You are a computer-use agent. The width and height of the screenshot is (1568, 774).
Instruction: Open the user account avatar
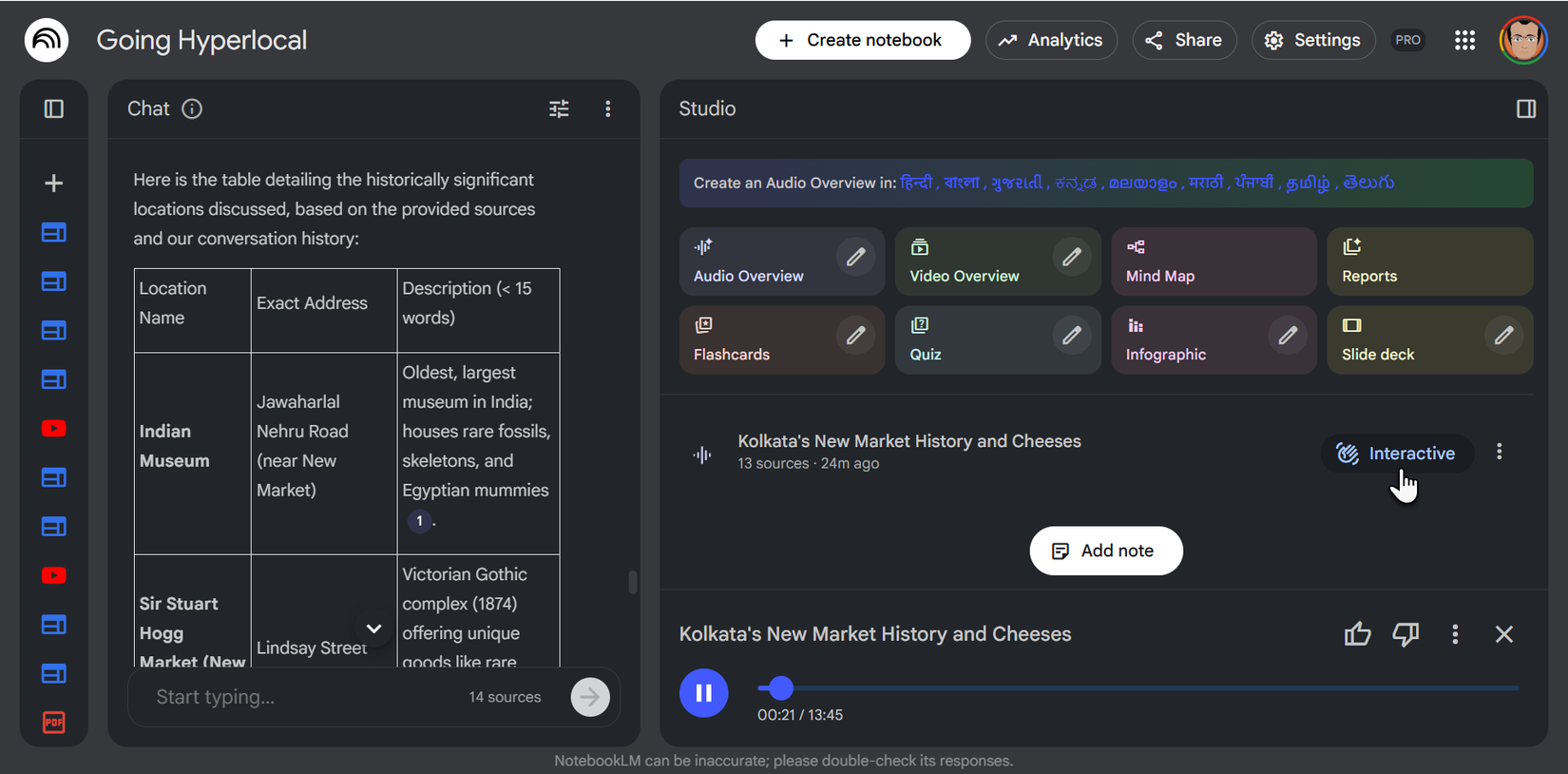(1523, 40)
